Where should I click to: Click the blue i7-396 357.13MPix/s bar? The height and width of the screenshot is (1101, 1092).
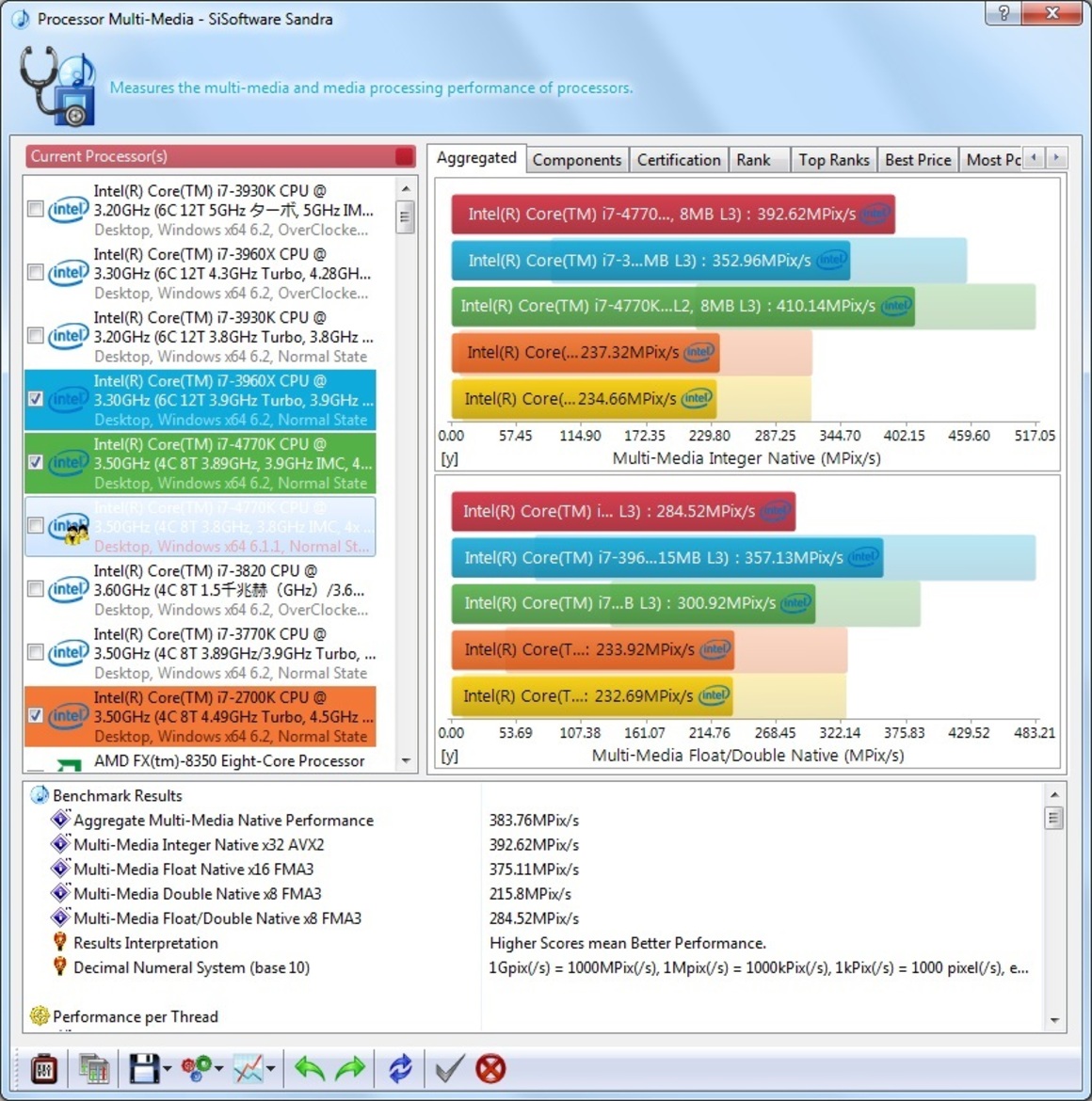[667, 557]
